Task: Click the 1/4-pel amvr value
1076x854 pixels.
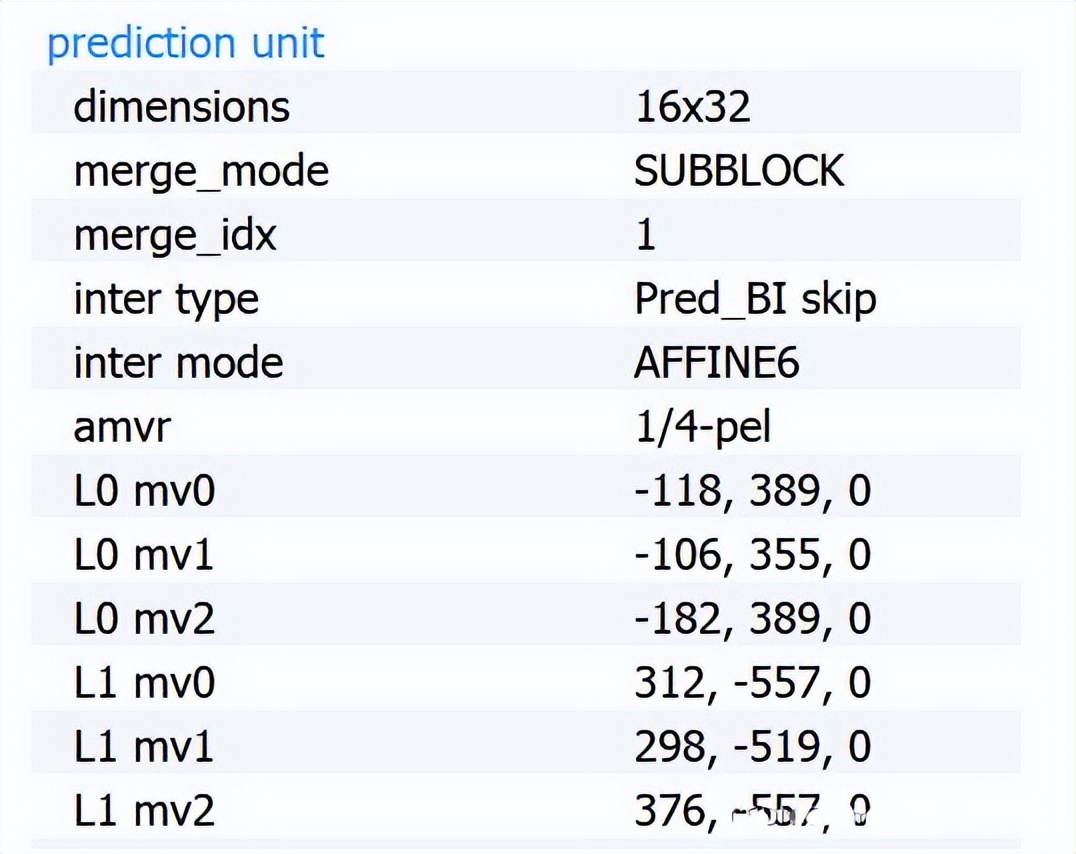Action: point(702,427)
